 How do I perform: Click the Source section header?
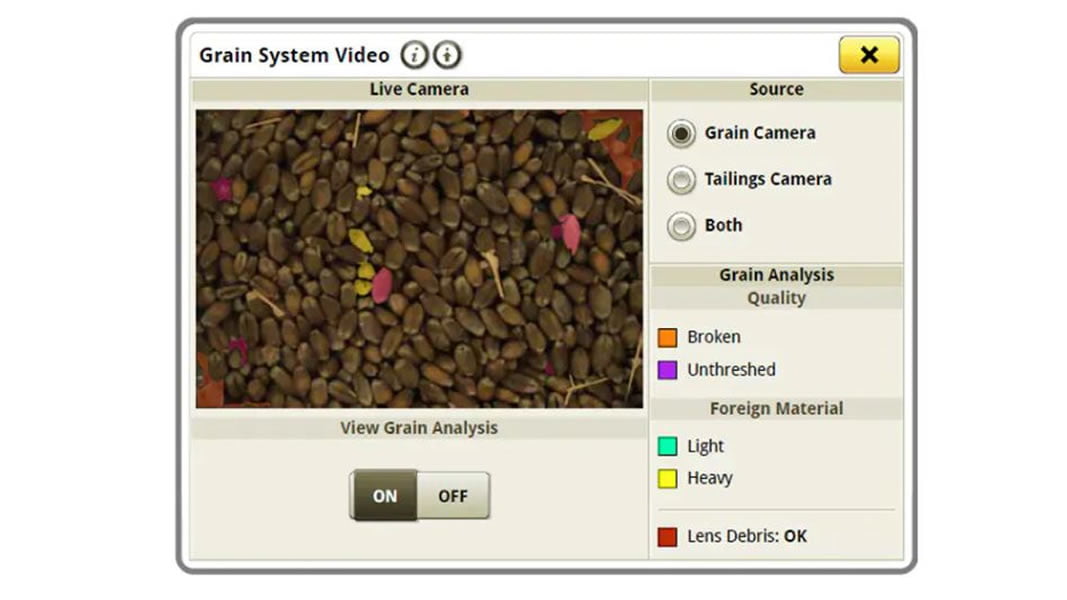click(x=776, y=90)
